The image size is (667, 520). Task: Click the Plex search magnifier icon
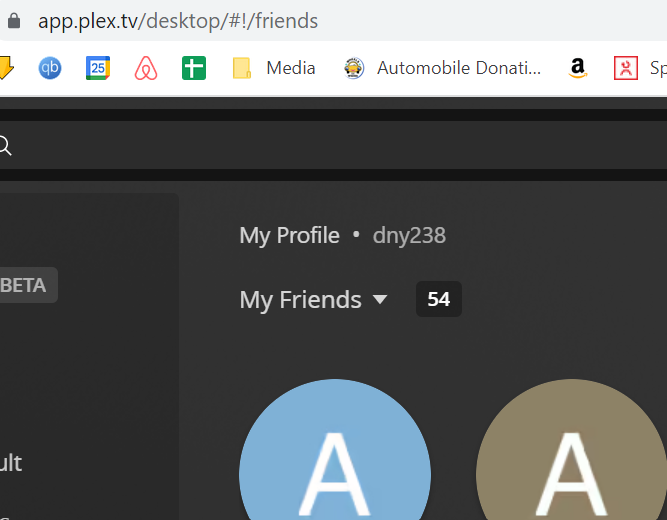[x=5, y=146]
